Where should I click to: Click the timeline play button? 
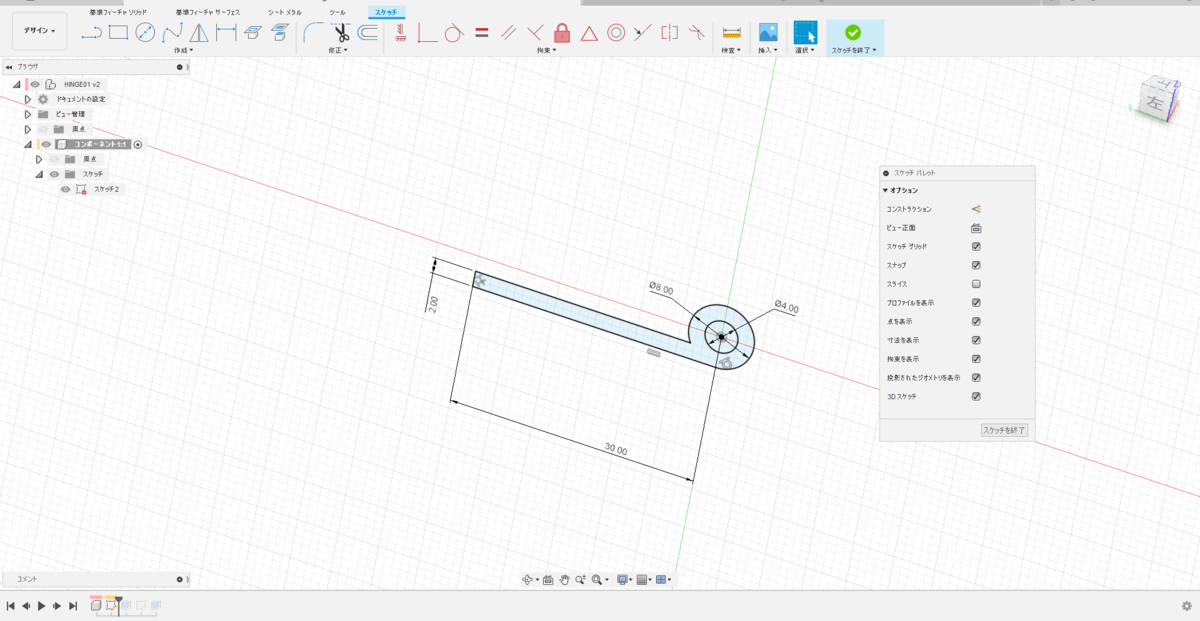(41, 606)
